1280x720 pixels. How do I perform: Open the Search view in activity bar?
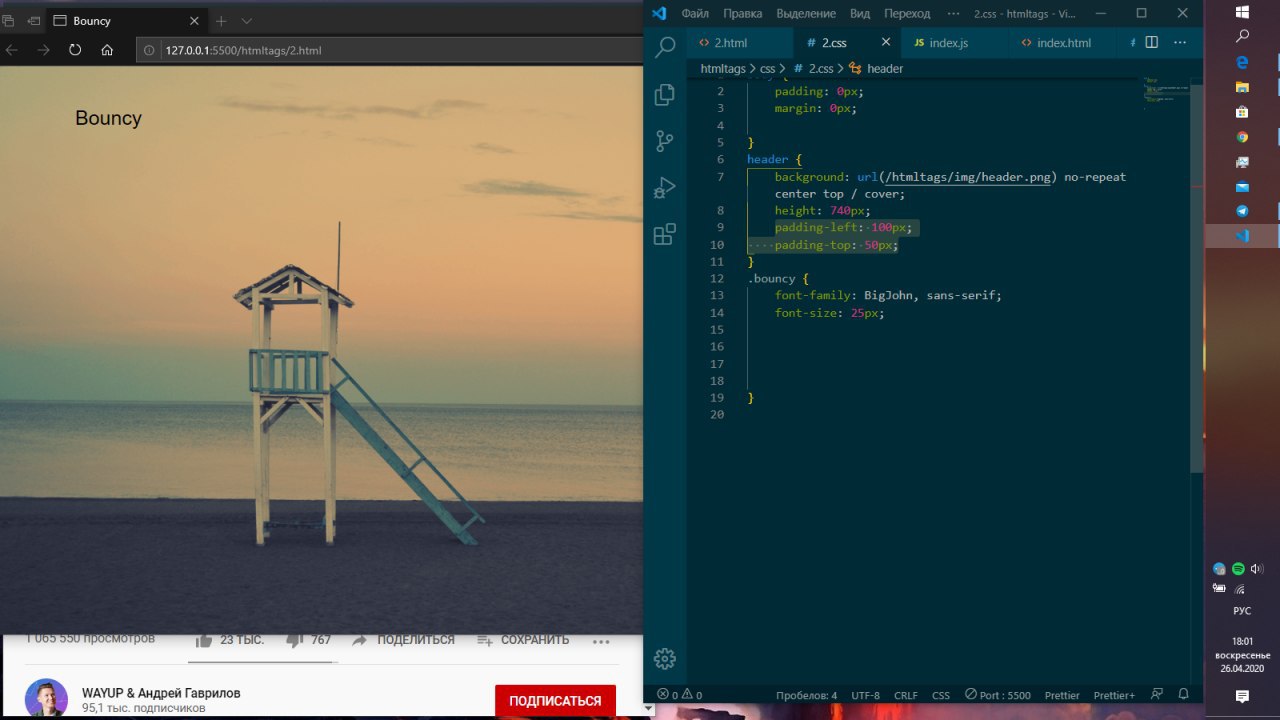click(x=664, y=47)
